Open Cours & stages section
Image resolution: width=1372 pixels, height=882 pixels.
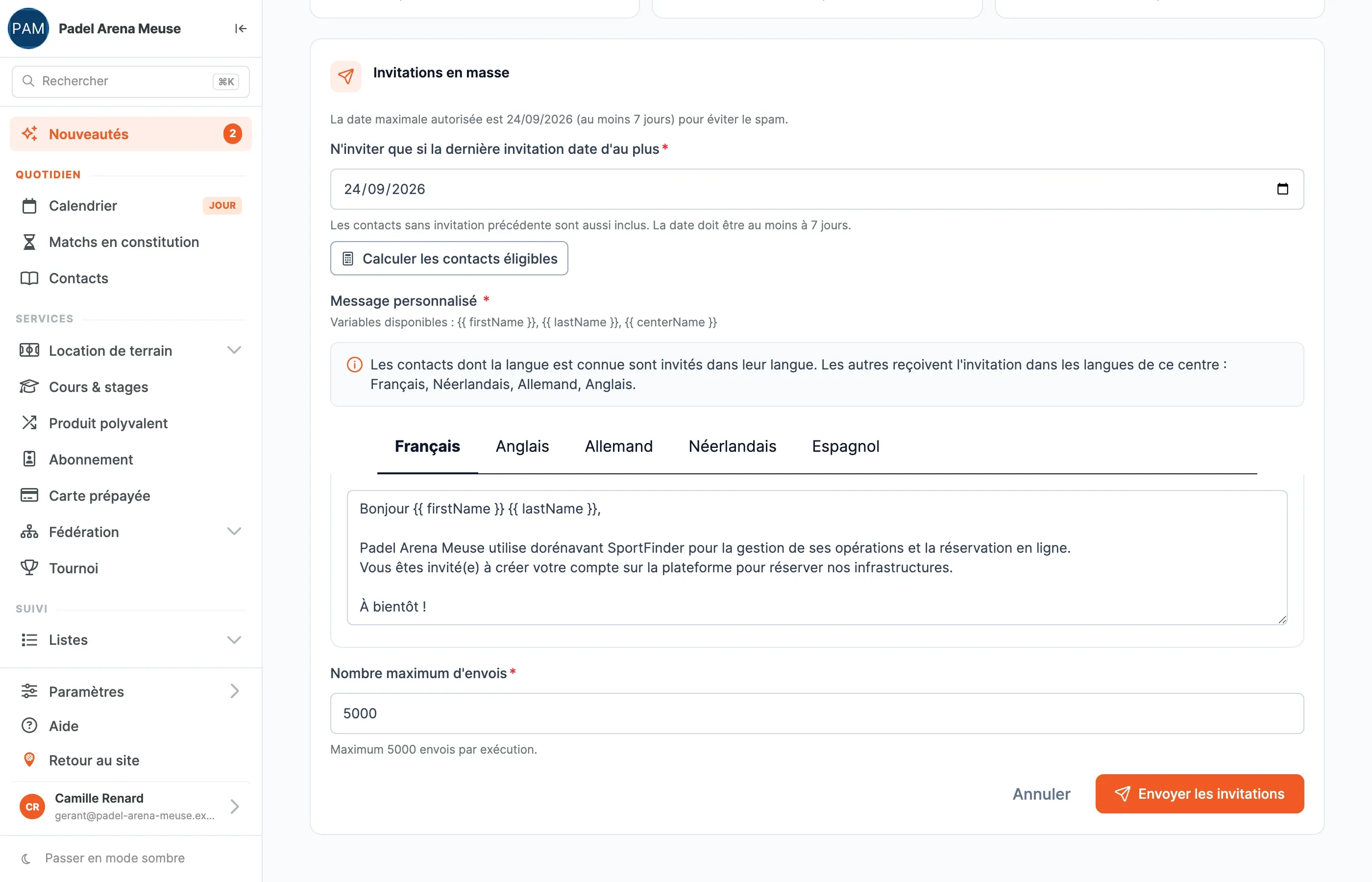click(130, 387)
